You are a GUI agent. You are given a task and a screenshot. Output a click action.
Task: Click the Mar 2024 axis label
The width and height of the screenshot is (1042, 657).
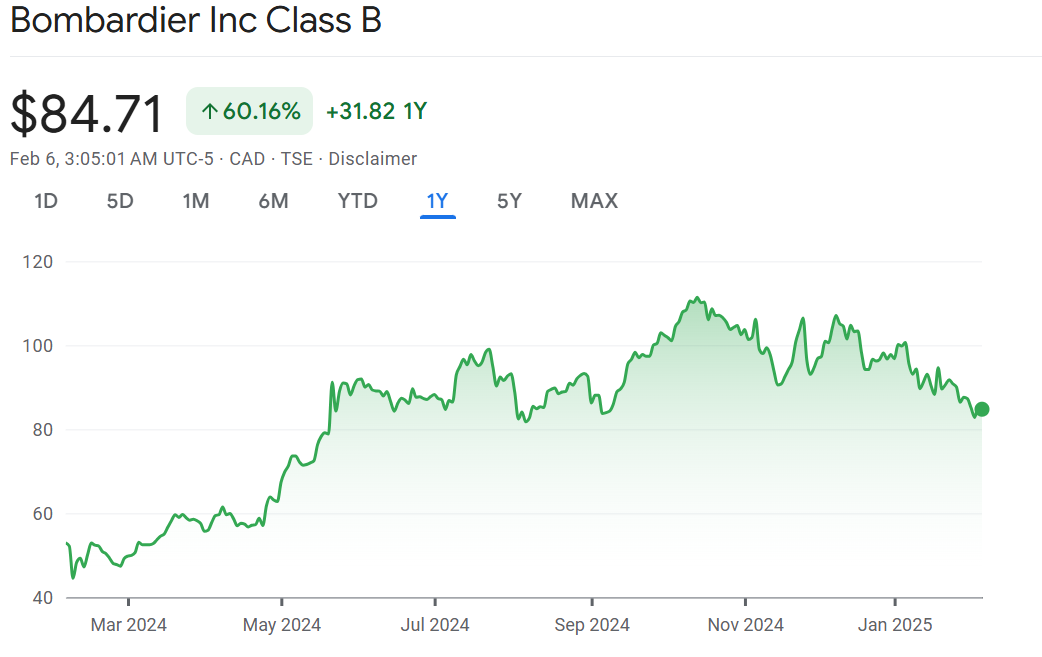pyautogui.click(x=129, y=625)
